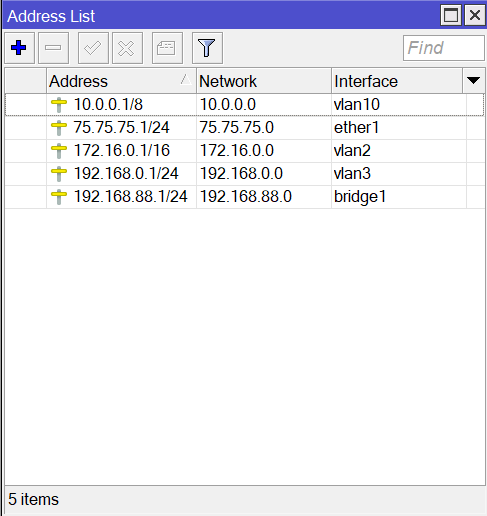Click the yellow icon beside 10.0.0.1/8

click(x=59, y=105)
